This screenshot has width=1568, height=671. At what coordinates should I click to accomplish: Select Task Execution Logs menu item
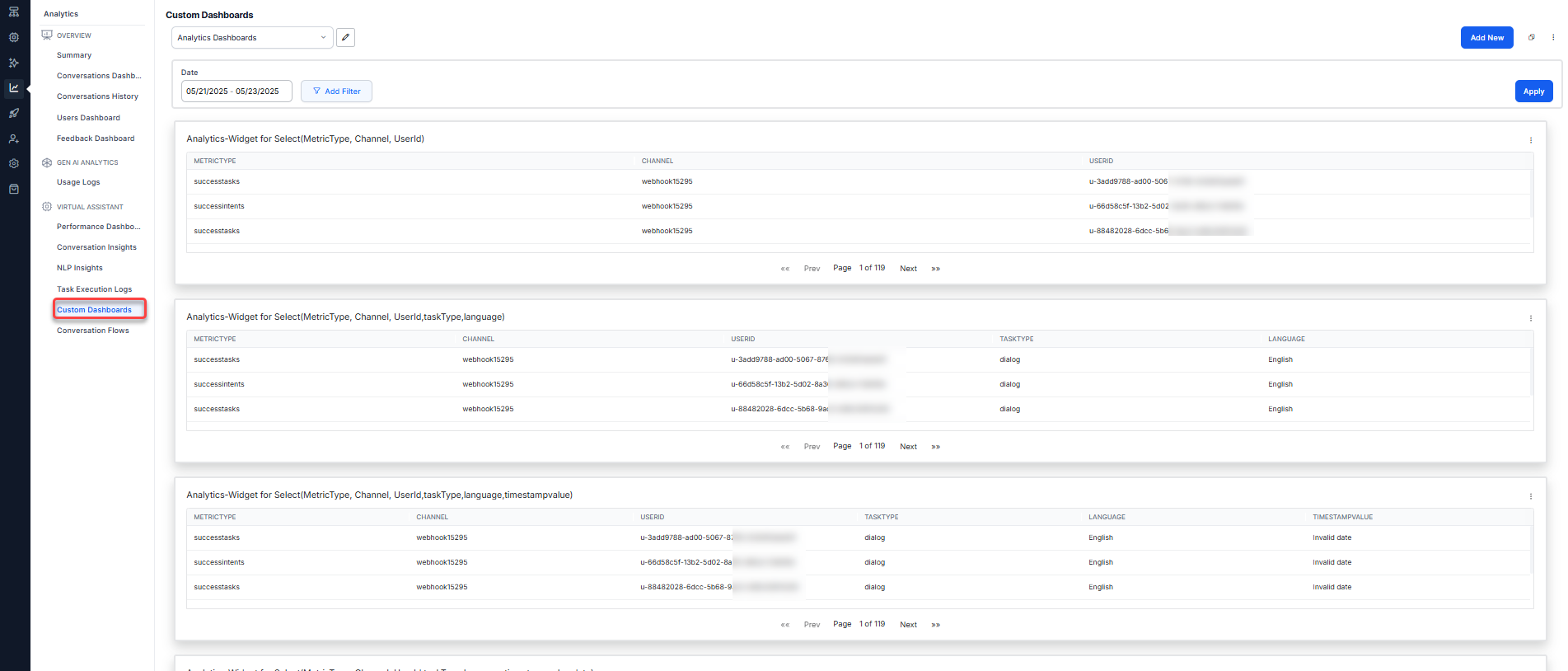(94, 289)
